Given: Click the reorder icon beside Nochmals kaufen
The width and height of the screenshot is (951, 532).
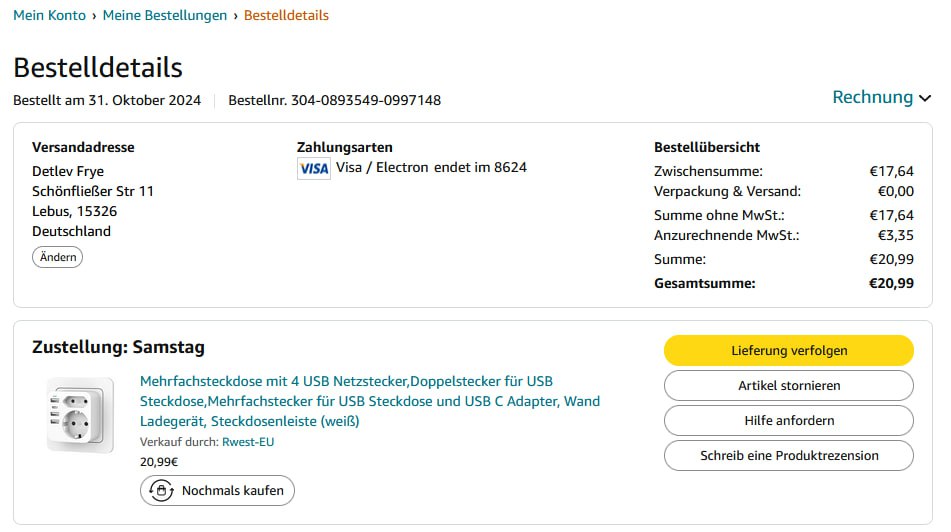Looking at the screenshot, I should click(161, 491).
